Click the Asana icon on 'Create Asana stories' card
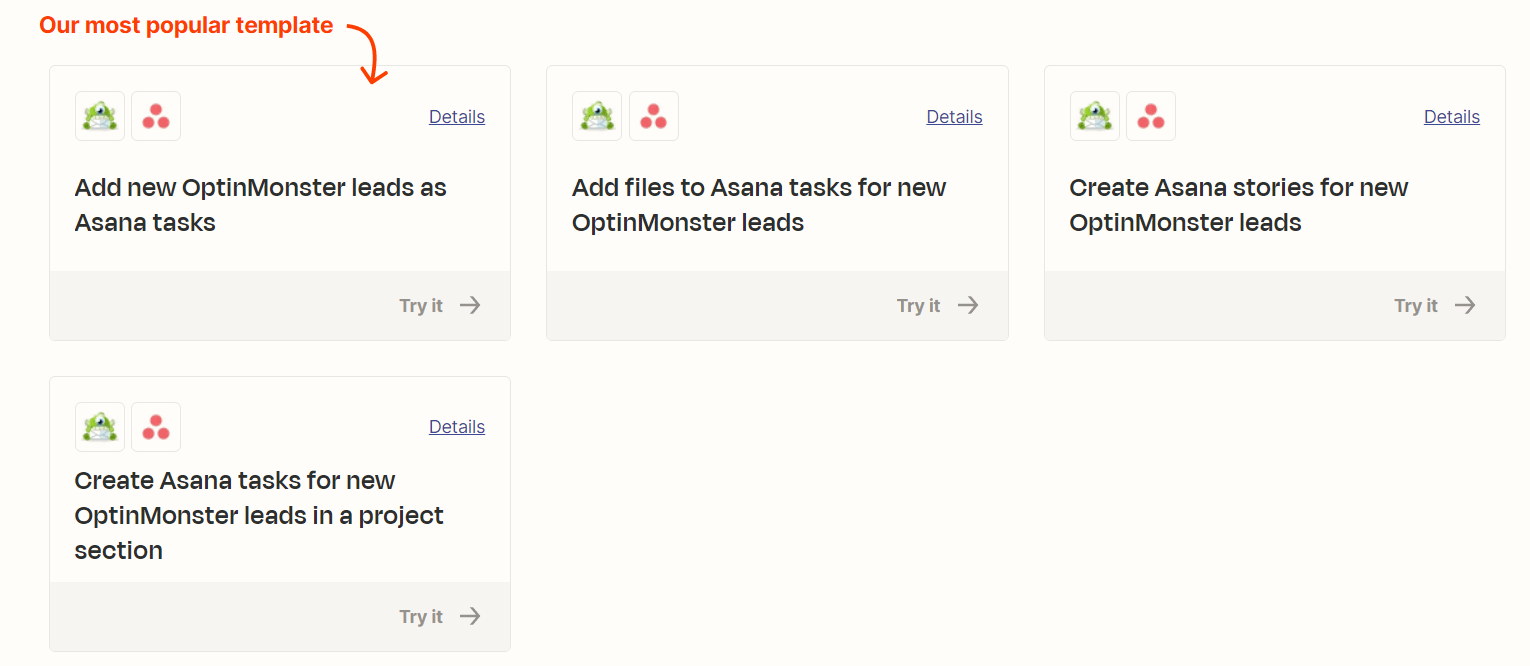Screen dimensions: 1530x666 [x=1151, y=116]
